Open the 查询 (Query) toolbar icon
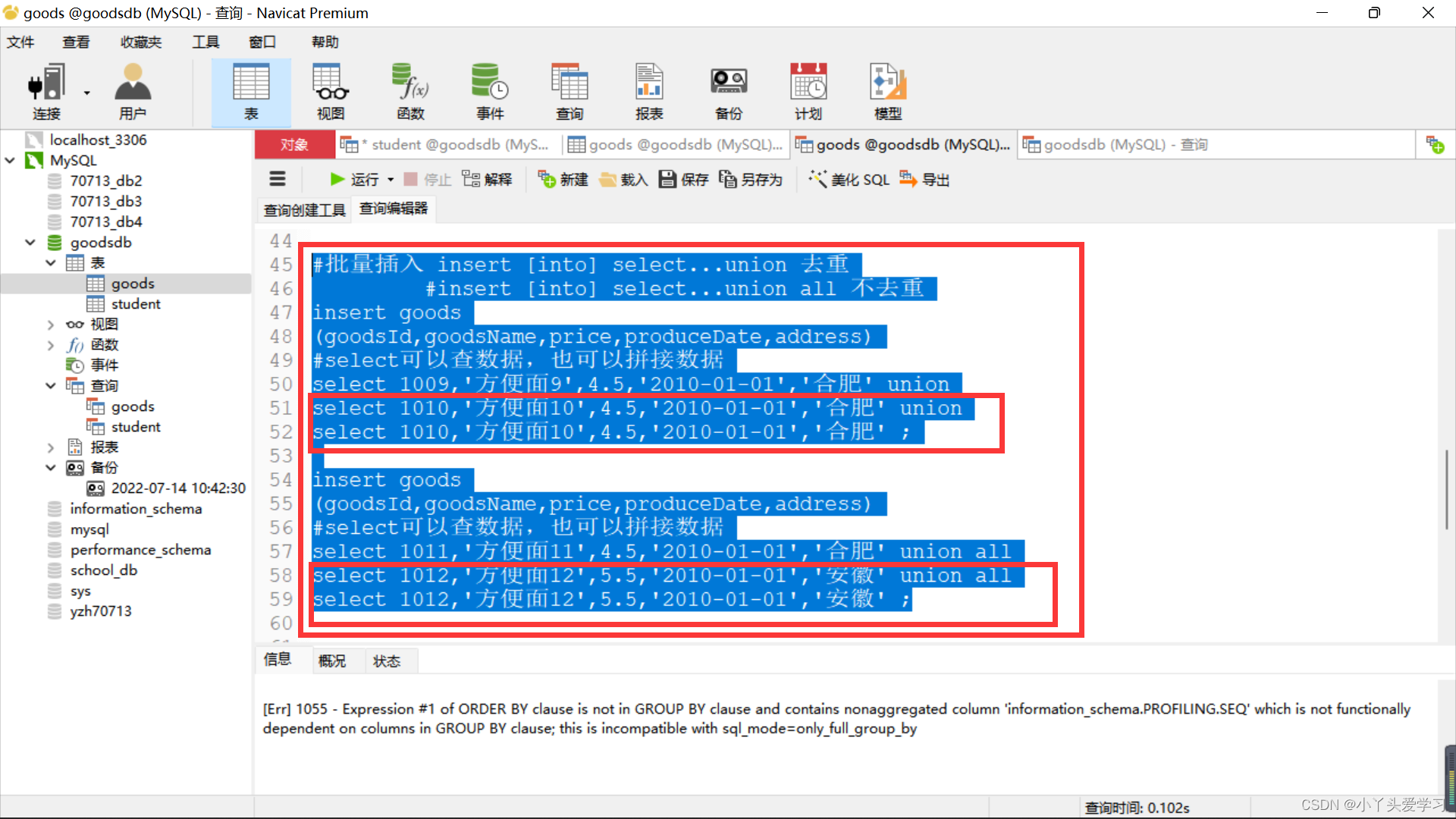This screenshot has width=1456, height=819. coord(570,92)
